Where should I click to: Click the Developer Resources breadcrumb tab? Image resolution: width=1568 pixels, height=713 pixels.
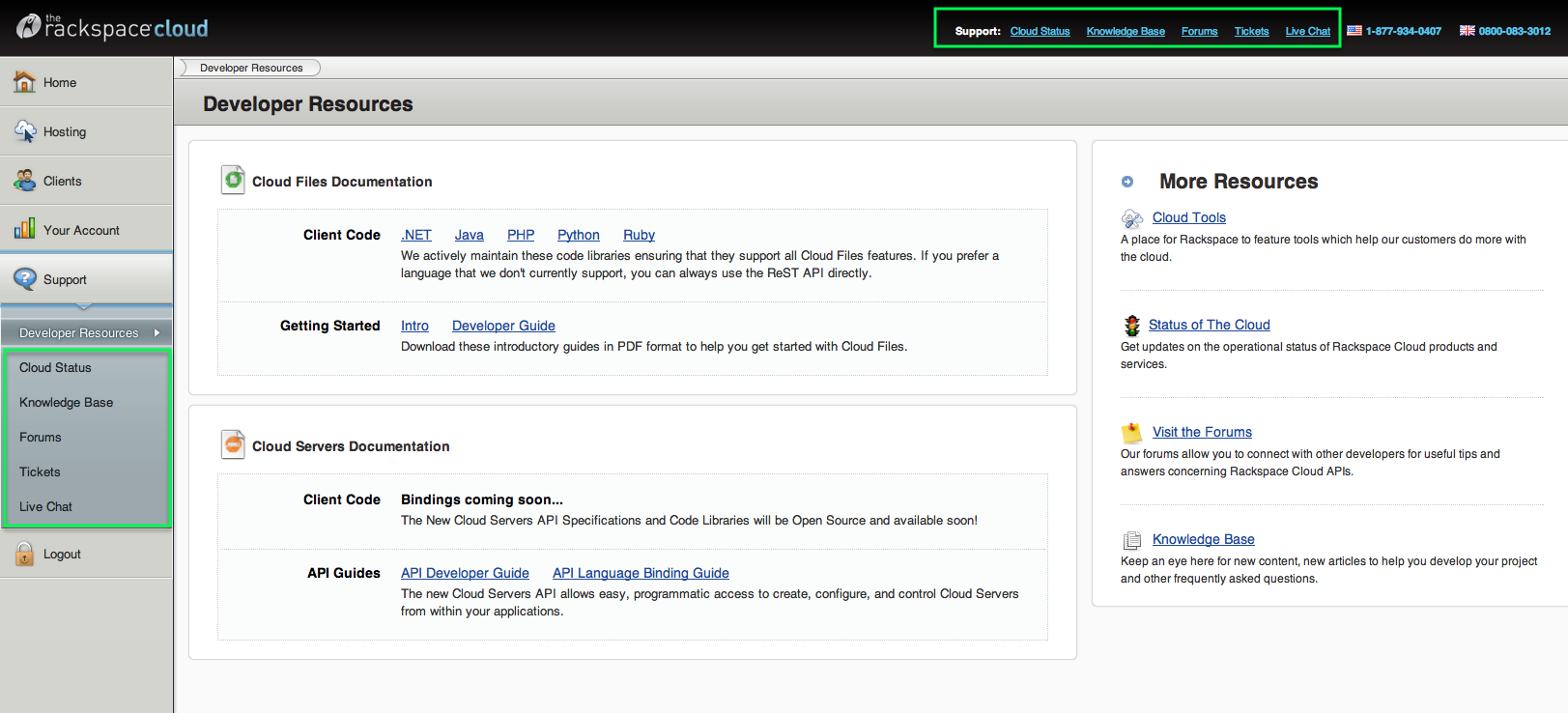(251, 68)
